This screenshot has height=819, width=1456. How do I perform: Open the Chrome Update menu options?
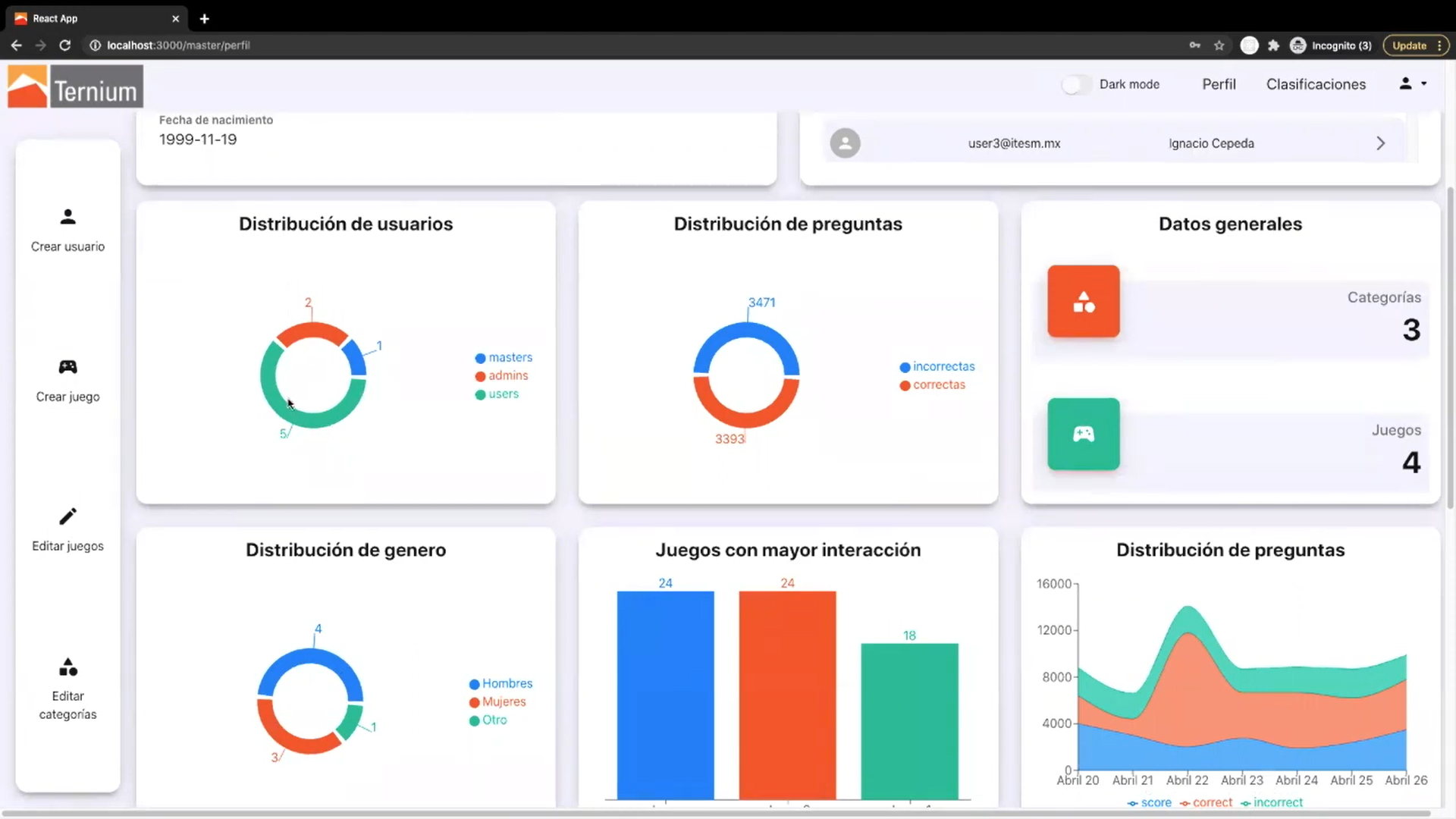tap(1439, 45)
